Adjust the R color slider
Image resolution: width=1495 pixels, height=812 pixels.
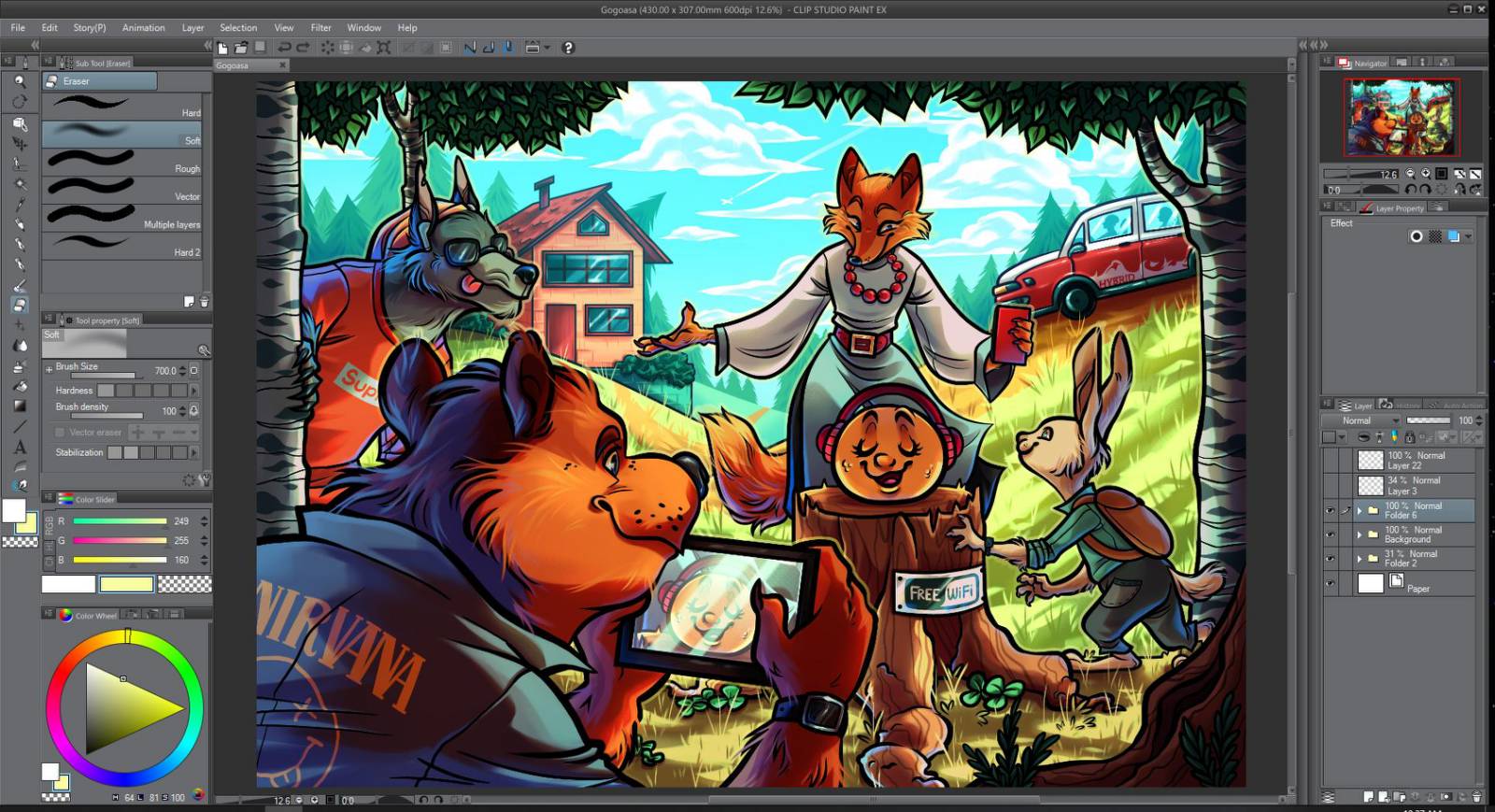point(120,521)
